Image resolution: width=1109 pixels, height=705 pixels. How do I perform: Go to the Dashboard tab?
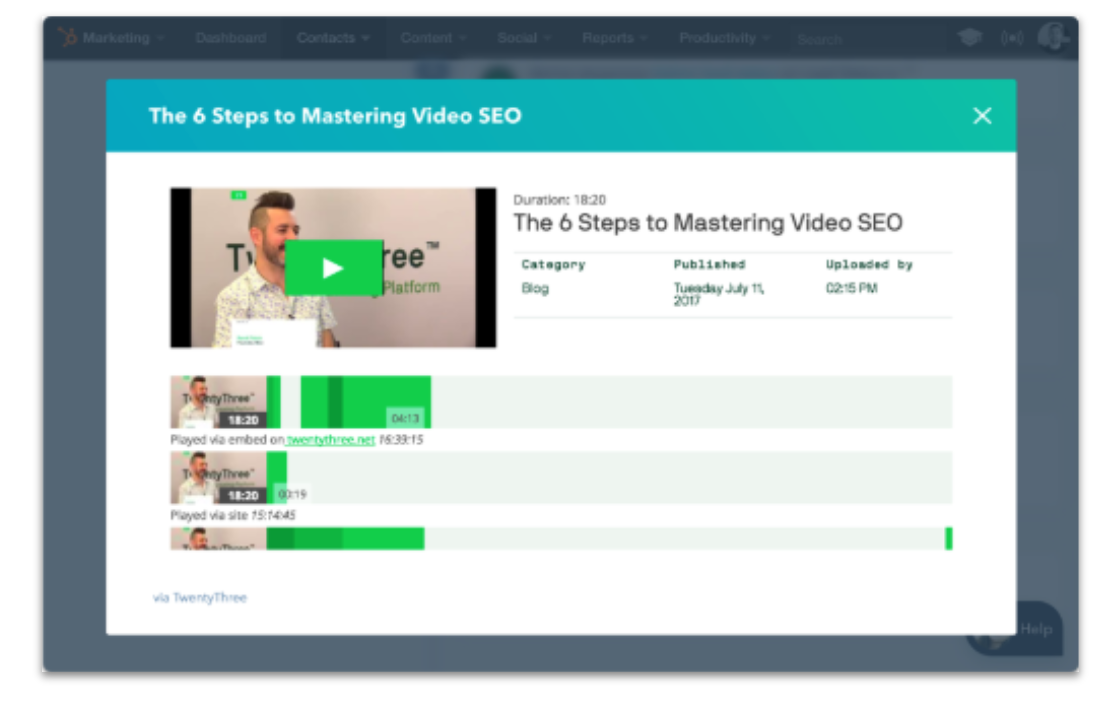click(231, 38)
